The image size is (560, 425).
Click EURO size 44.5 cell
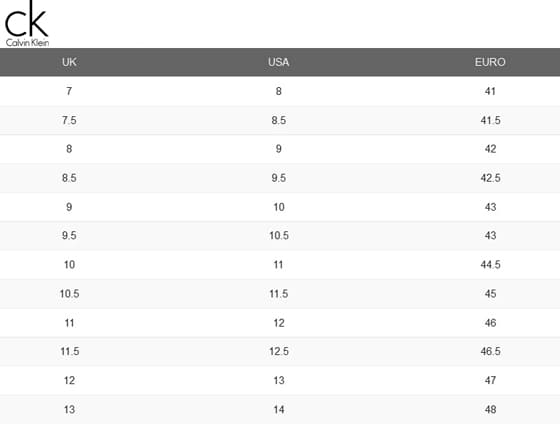pyautogui.click(x=490, y=265)
